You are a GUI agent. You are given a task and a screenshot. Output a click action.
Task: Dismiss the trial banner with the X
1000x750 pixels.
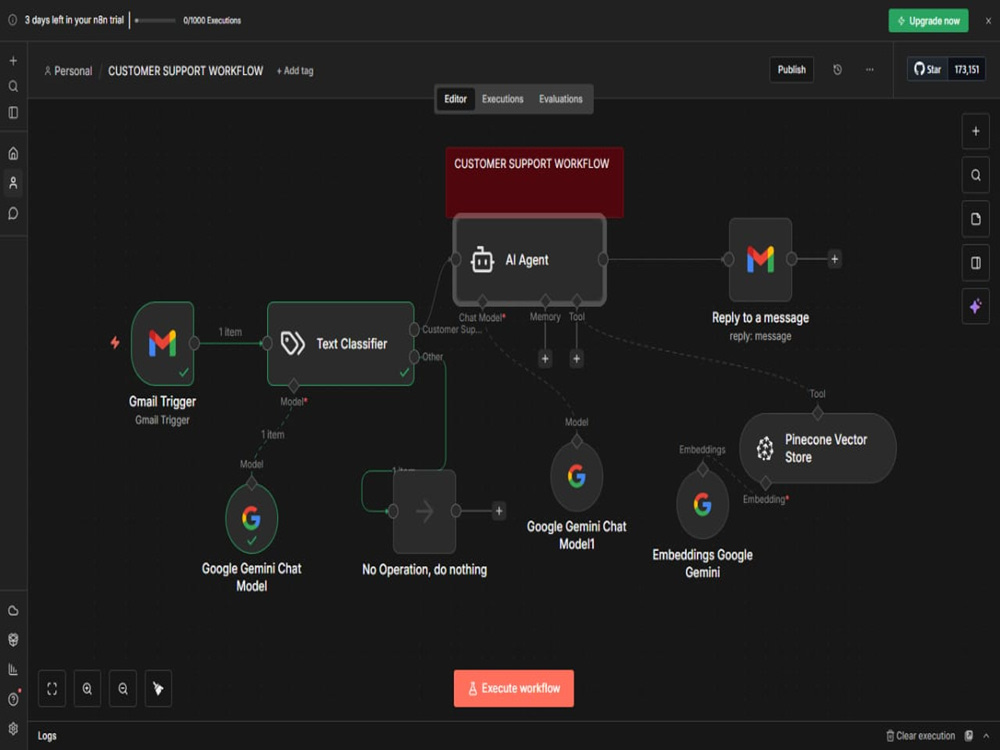[988, 20]
